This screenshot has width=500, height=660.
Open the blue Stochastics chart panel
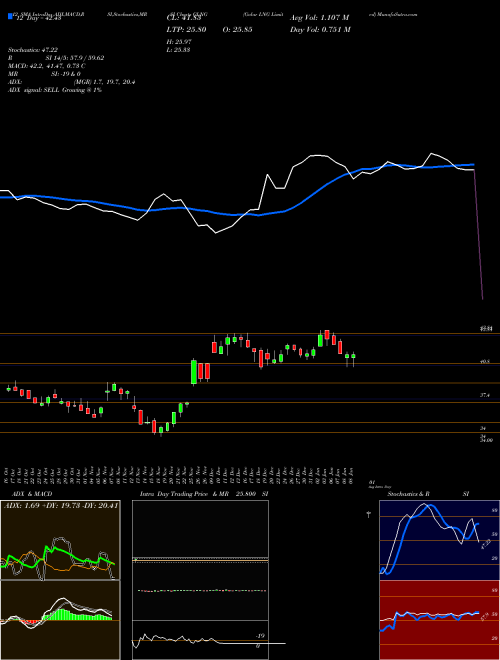coord(439,540)
